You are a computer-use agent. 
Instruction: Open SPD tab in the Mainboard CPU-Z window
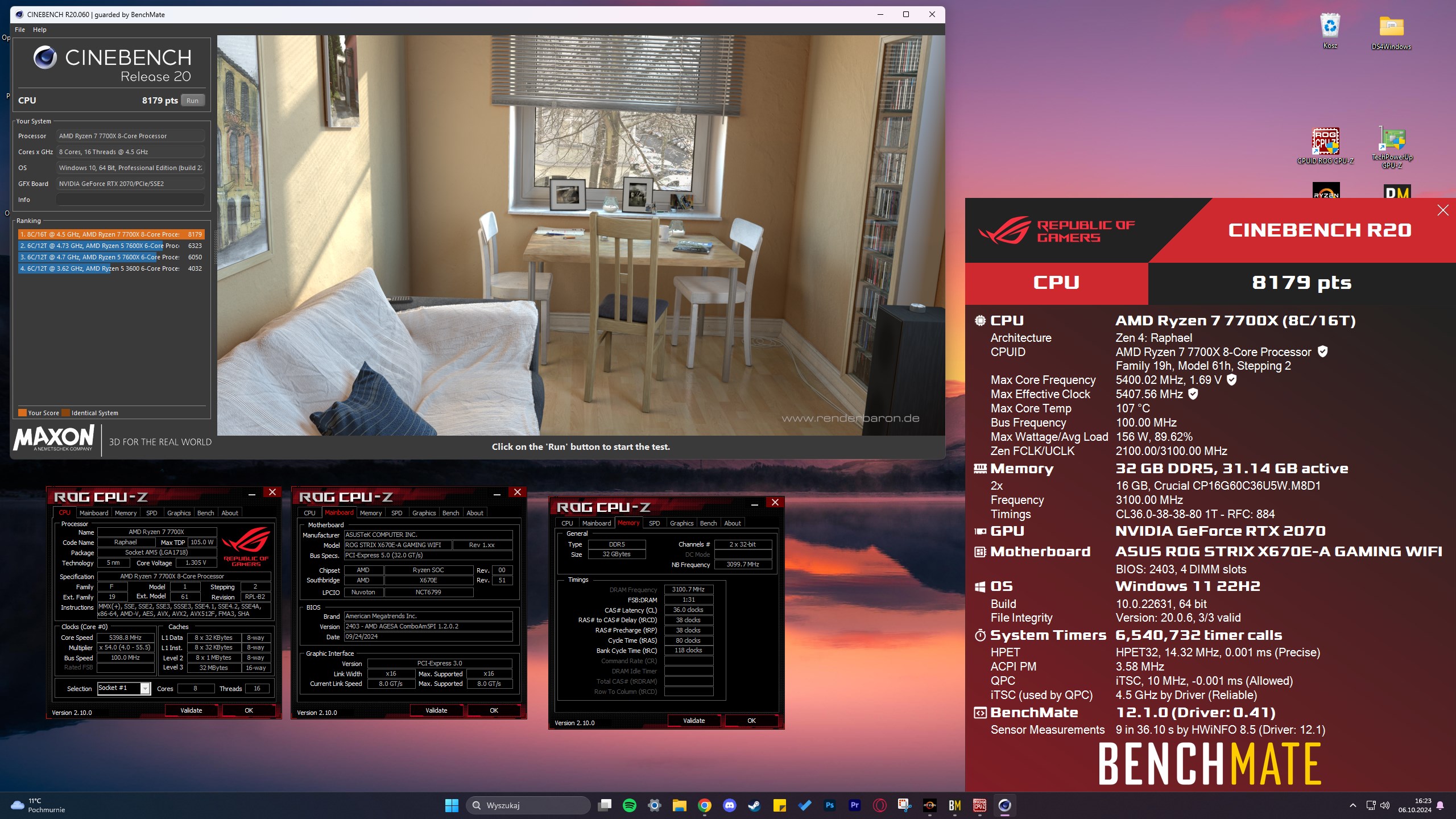(397, 513)
